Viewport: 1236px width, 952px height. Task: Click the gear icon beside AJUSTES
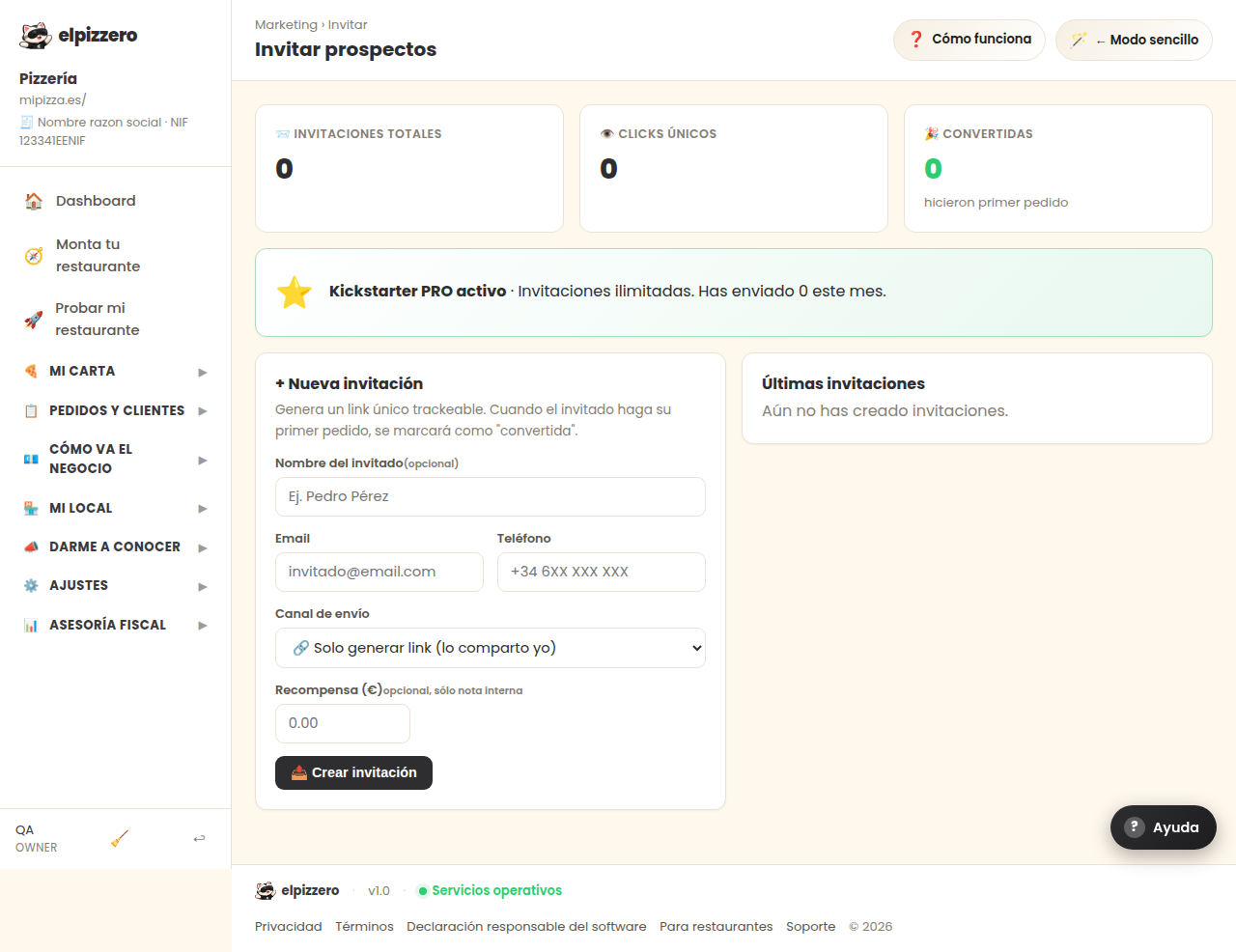click(x=31, y=586)
